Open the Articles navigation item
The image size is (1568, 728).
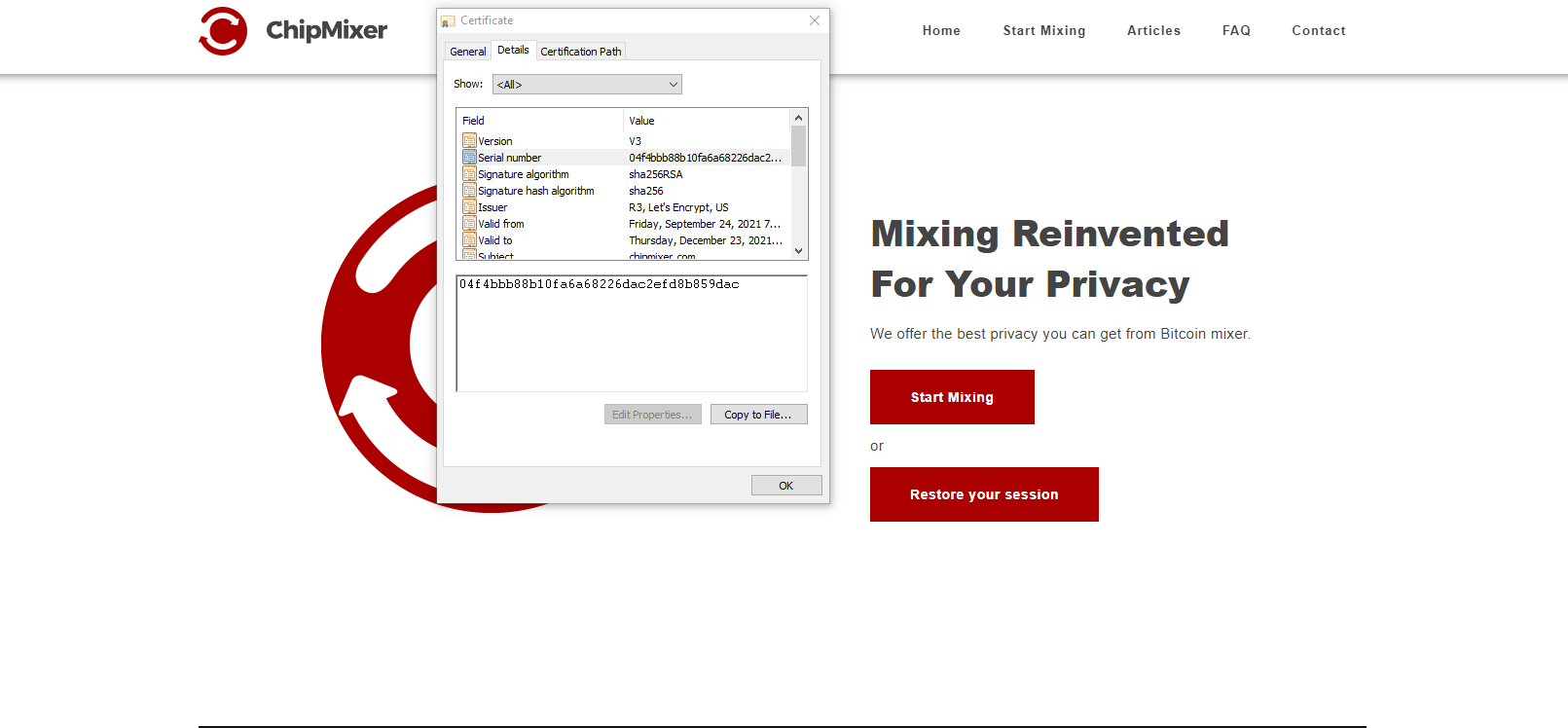coord(1153,31)
